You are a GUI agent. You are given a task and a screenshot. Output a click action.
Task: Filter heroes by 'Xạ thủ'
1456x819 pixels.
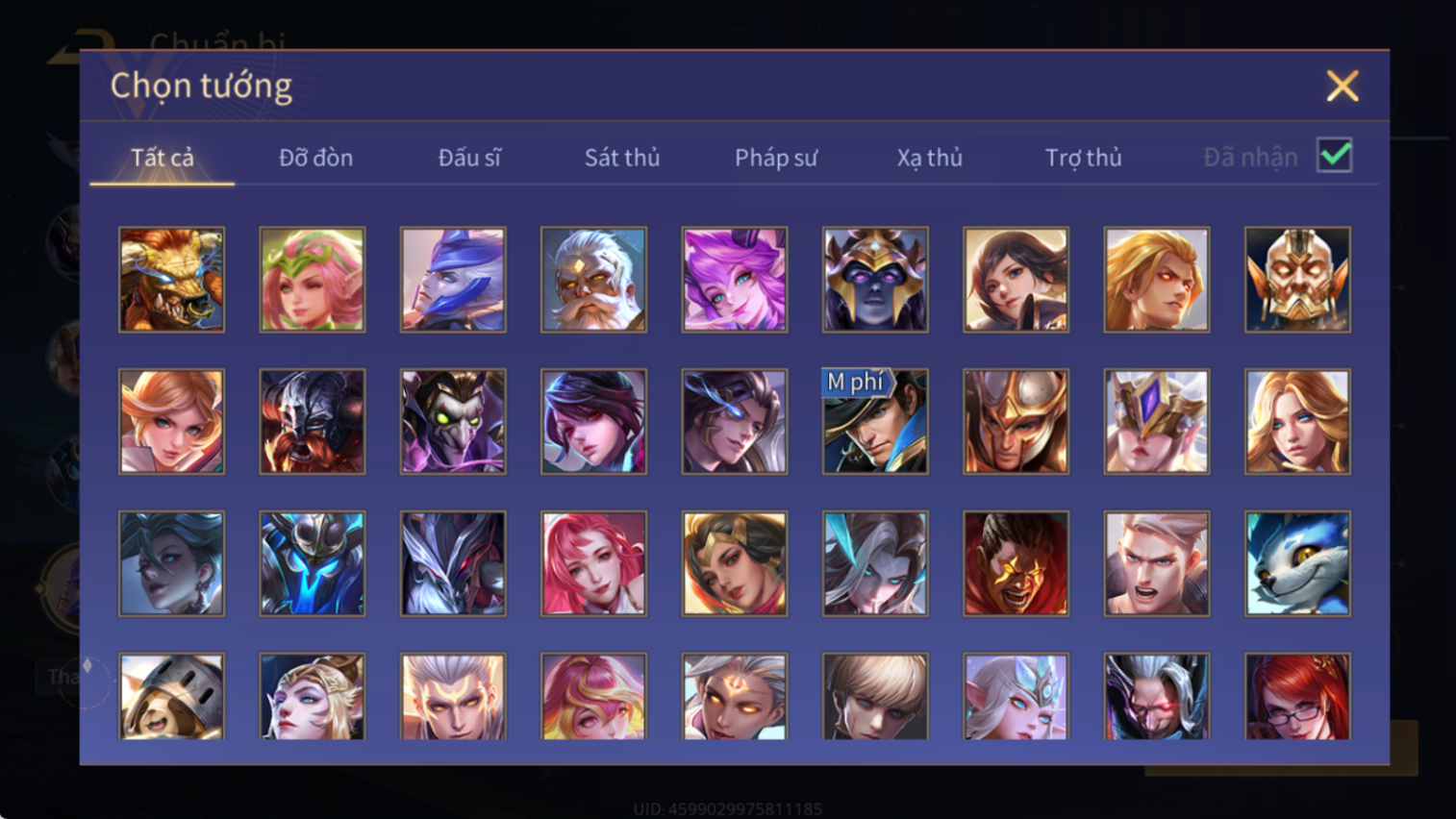930,158
